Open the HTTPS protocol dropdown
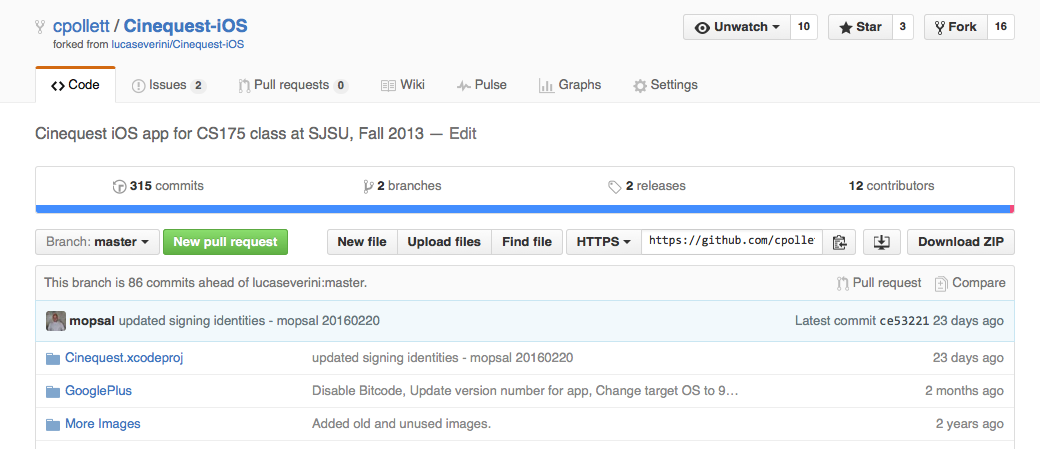Screen dimensions: 1040x449 (603, 242)
